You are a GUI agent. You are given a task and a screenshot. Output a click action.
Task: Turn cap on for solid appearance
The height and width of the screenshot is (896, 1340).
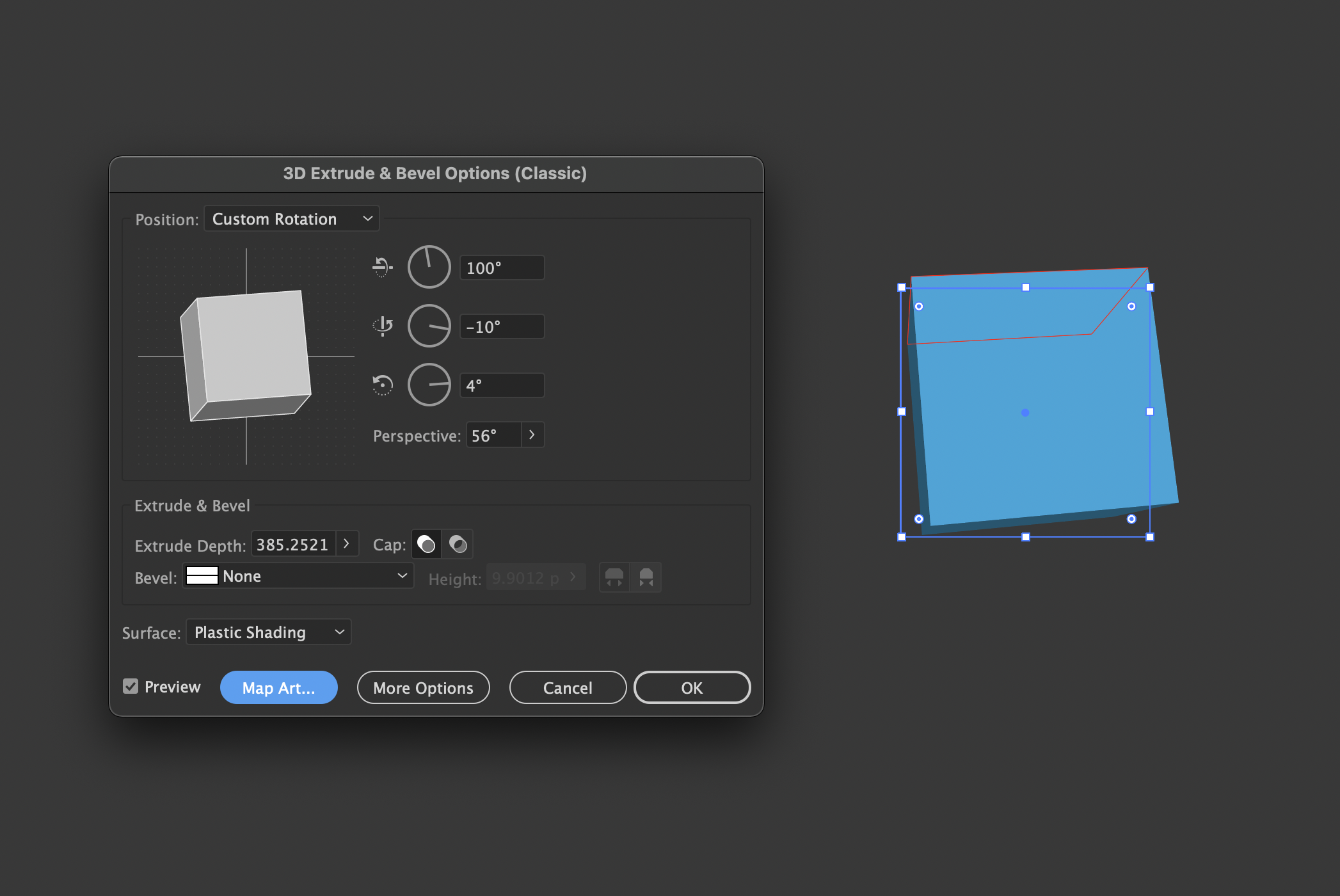tap(426, 545)
